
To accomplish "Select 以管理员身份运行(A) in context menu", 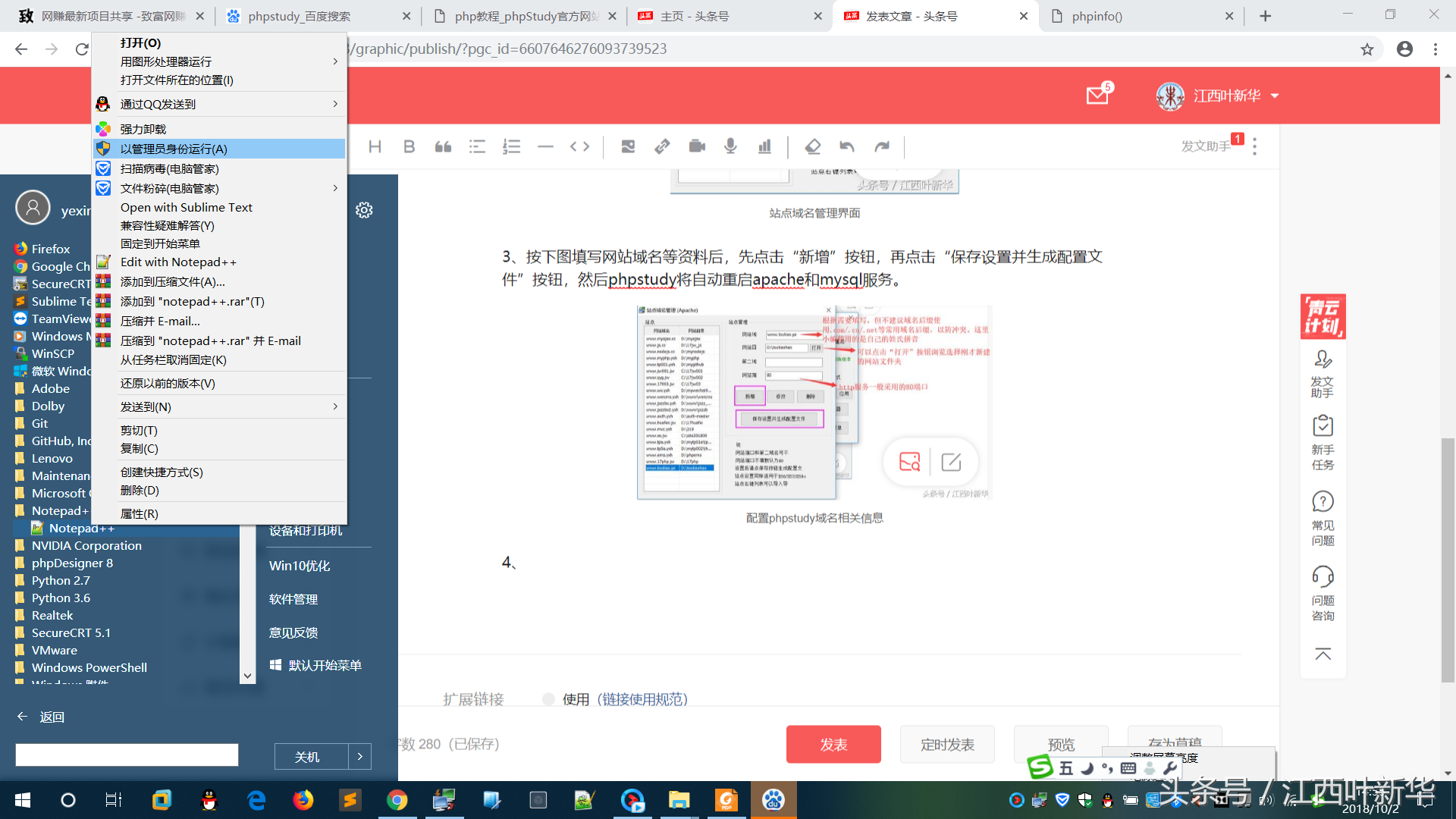I will (218, 149).
